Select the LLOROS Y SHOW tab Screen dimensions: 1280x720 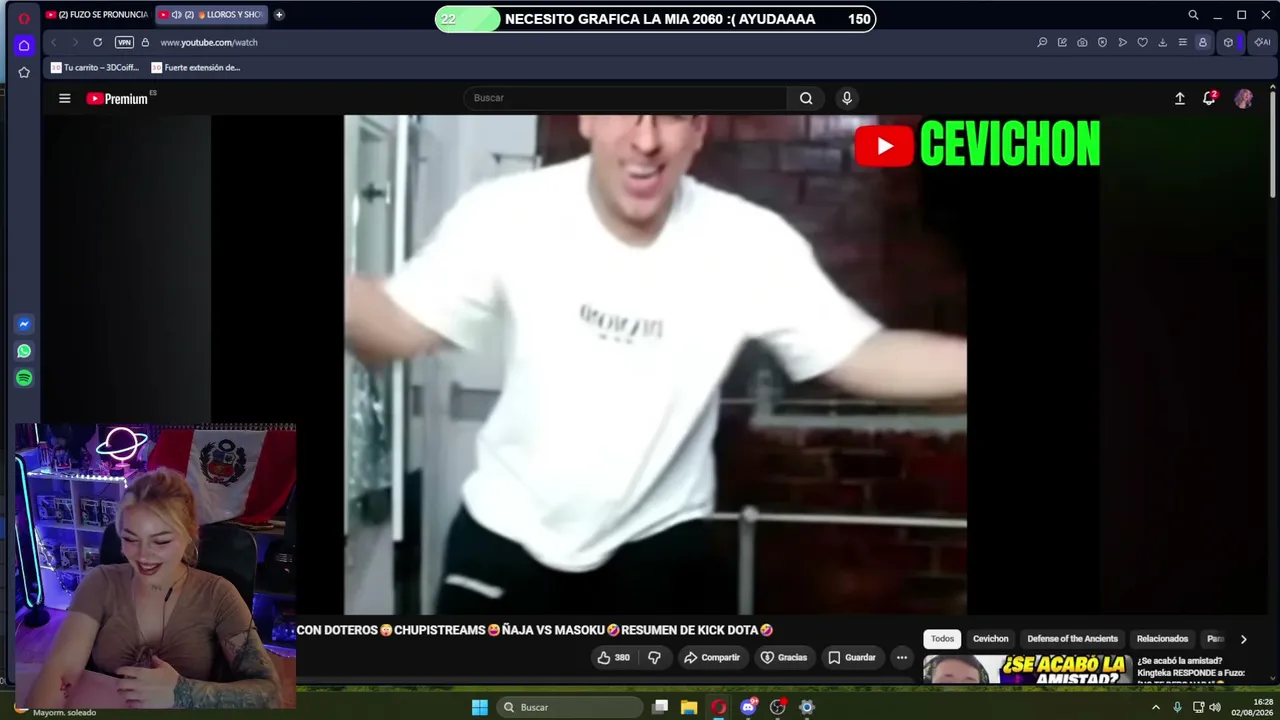click(212, 15)
